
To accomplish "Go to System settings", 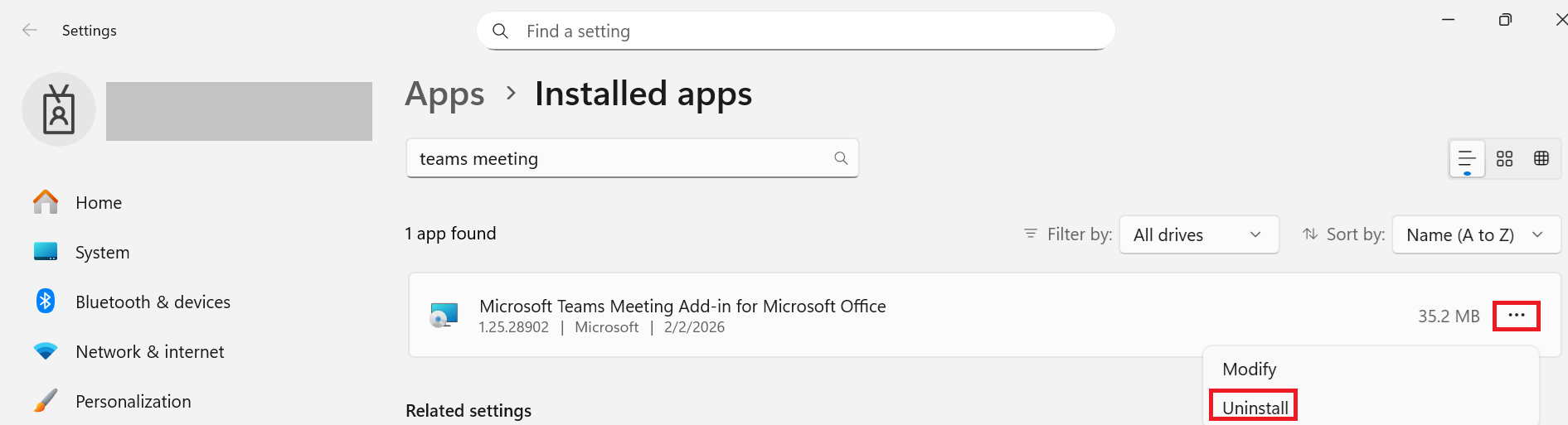I will [102, 253].
